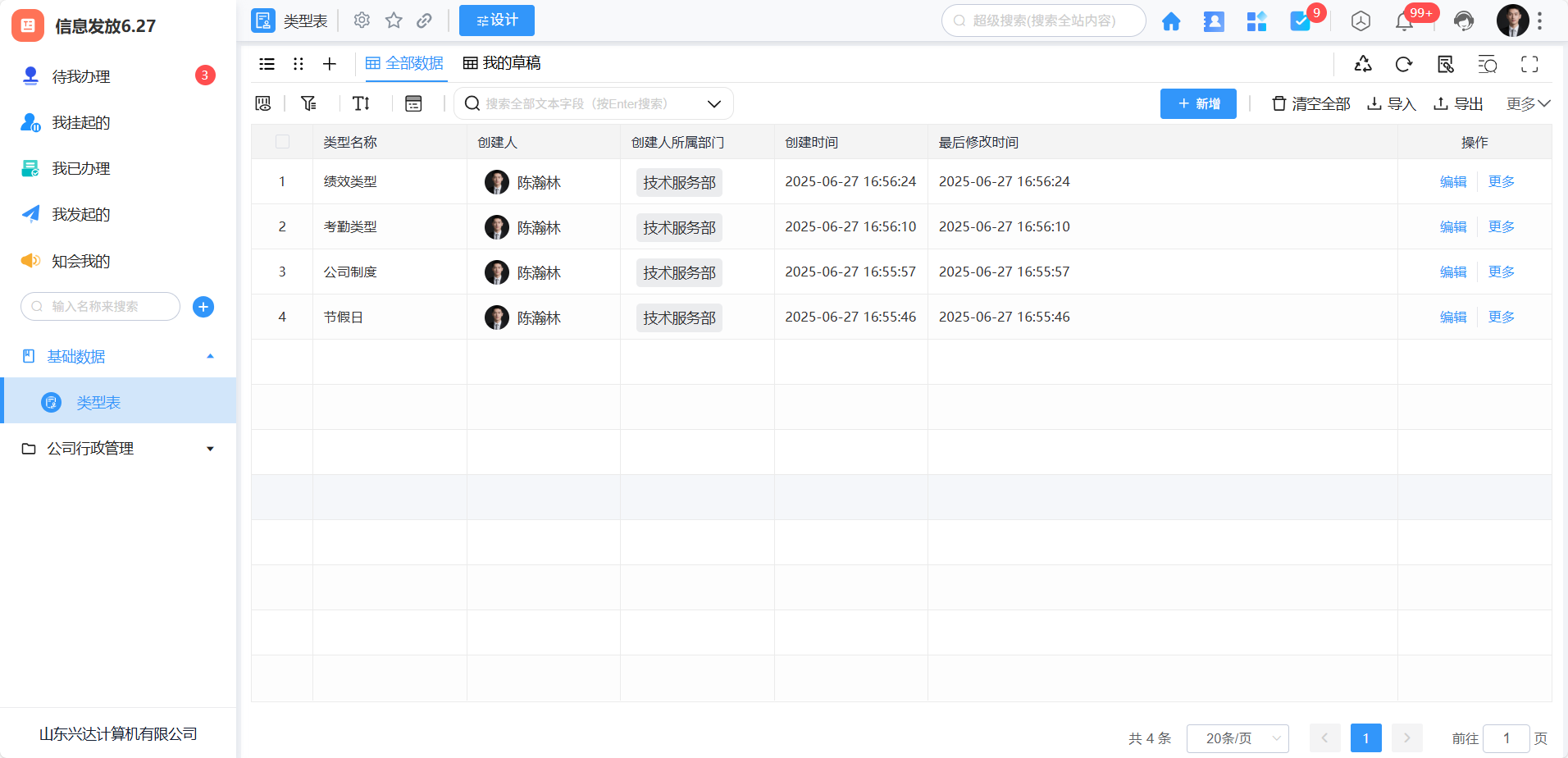The width and height of the screenshot is (1568, 758).
Task: Open the 20条/页 page size dropdown
Action: coord(1237,738)
